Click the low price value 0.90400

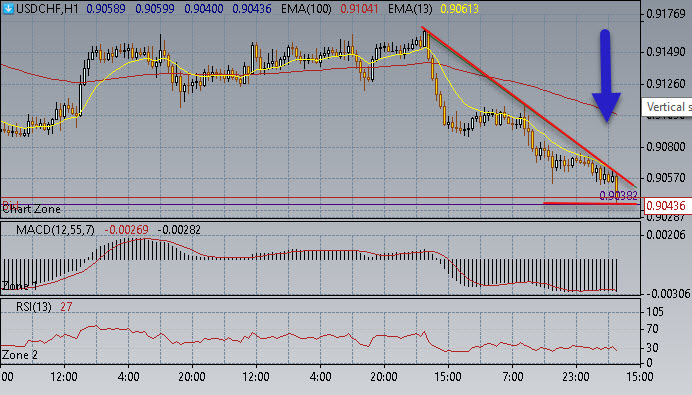(203, 9)
